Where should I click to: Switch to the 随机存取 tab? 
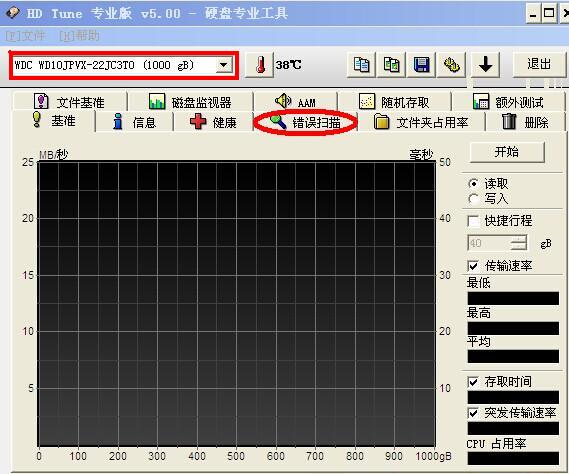click(x=394, y=102)
